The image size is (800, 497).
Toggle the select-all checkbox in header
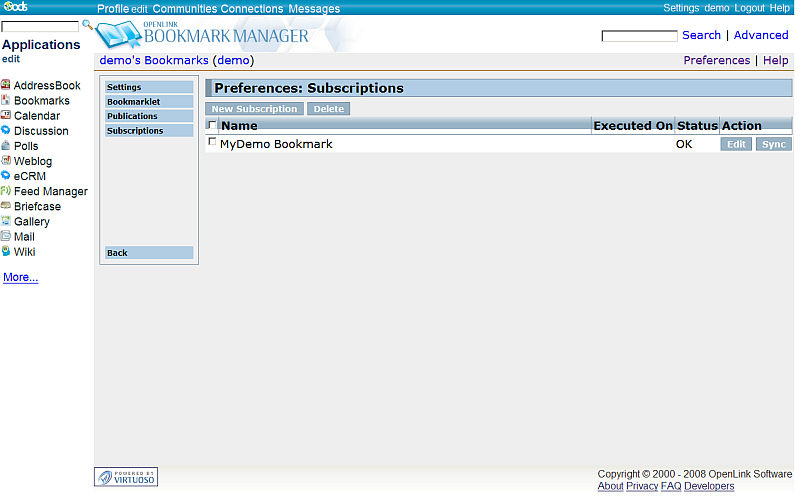pyautogui.click(x=211, y=126)
